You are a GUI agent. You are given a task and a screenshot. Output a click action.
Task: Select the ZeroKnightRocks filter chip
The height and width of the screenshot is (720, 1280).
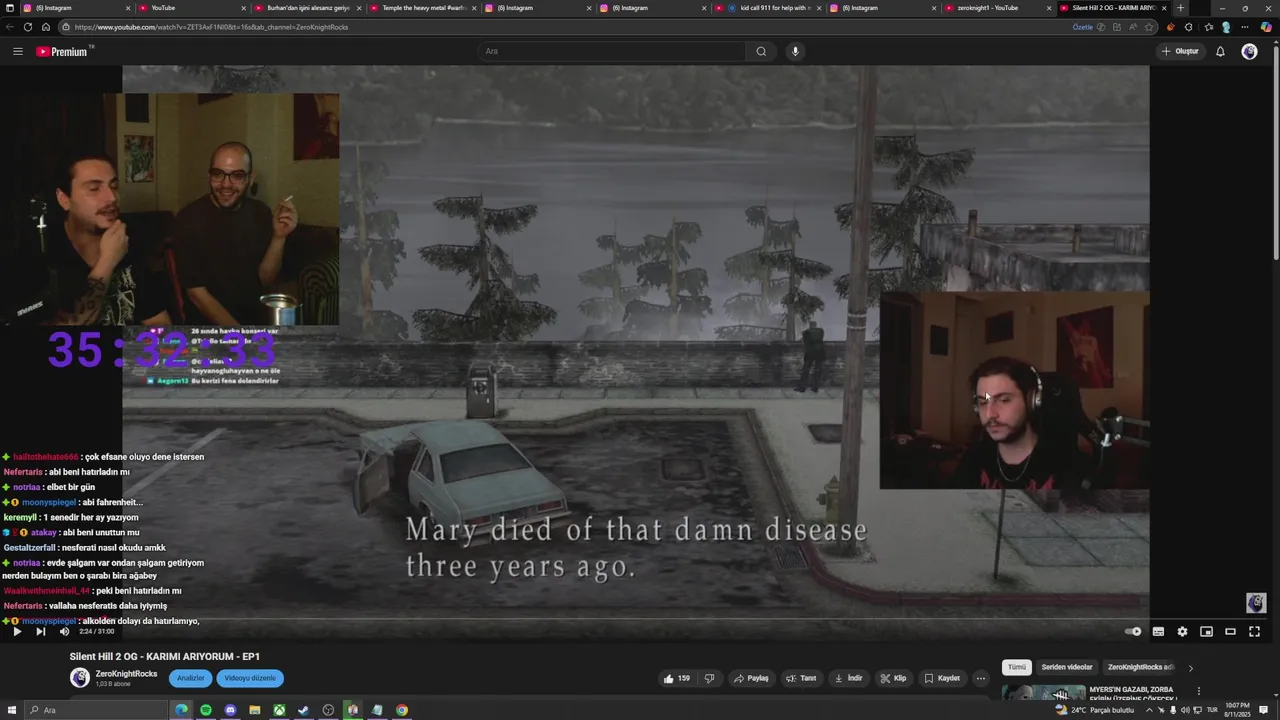(x=1139, y=667)
